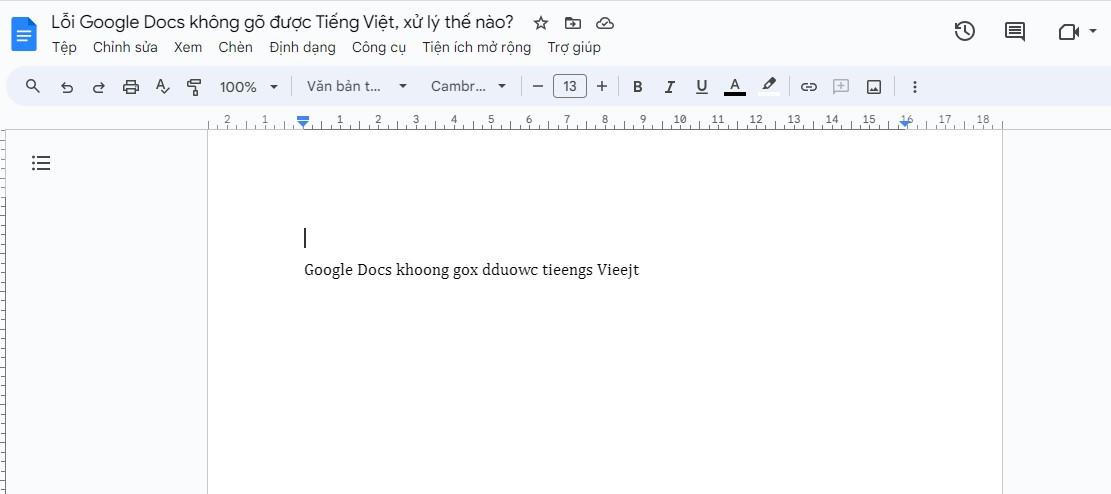The width and height of the screenshot is (1111, 494).
Task: Open the Xem menu
Action: (188, 47)
